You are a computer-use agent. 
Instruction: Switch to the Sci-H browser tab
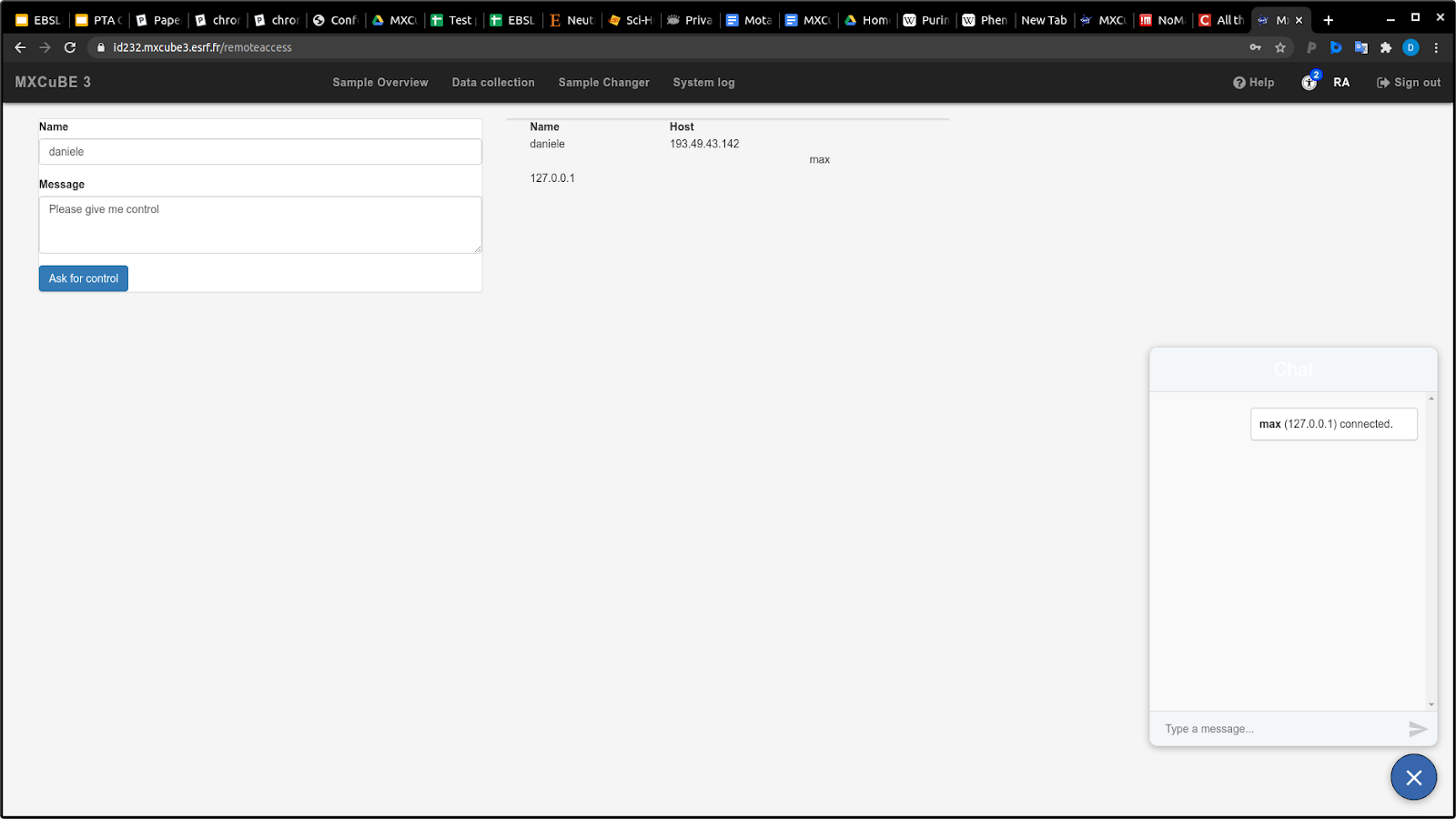pos(632,20)
